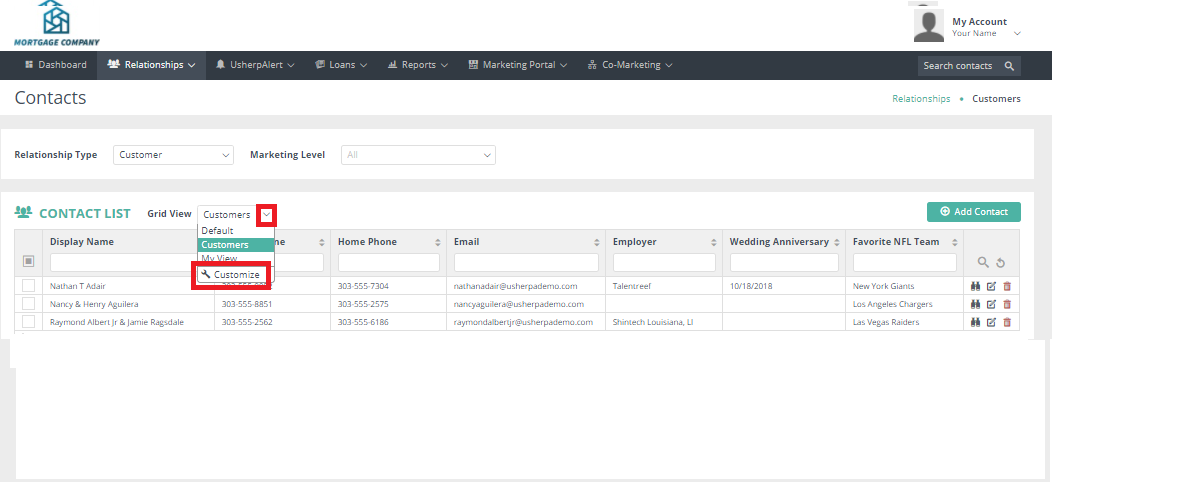Click the mortgage company logo
The height and width of the screenshot is (482, 1182).
coord(56,24)
